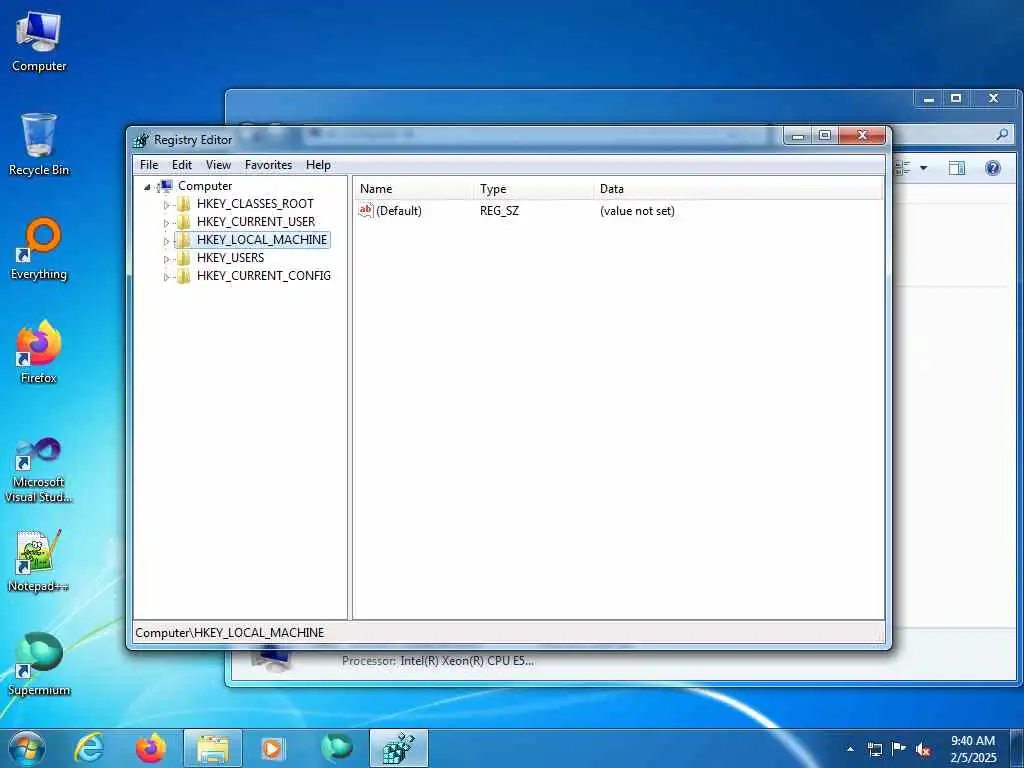1024x768 pixels.
Task: Open the view options dropdown in background window
Action: [923, 168]
